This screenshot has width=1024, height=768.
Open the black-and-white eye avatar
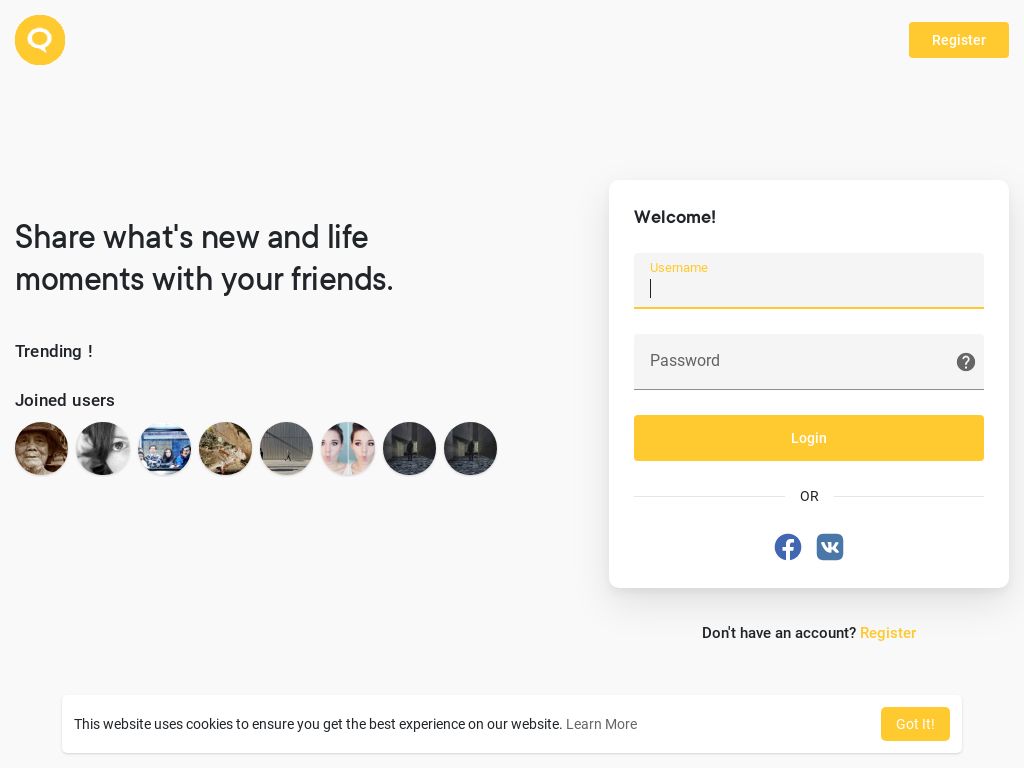pos(103,449)
